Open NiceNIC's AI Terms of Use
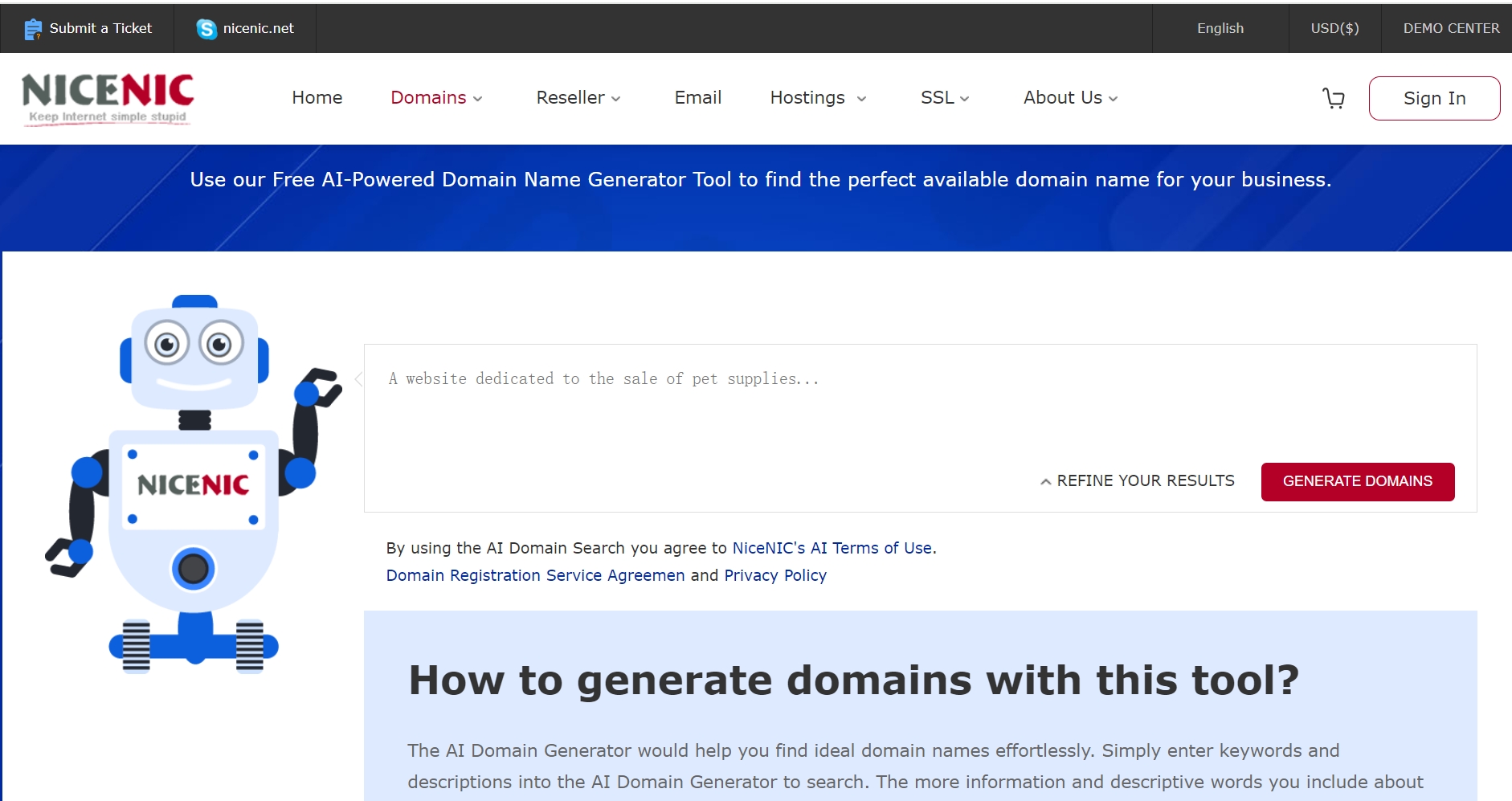 click(x=833, y=548)
